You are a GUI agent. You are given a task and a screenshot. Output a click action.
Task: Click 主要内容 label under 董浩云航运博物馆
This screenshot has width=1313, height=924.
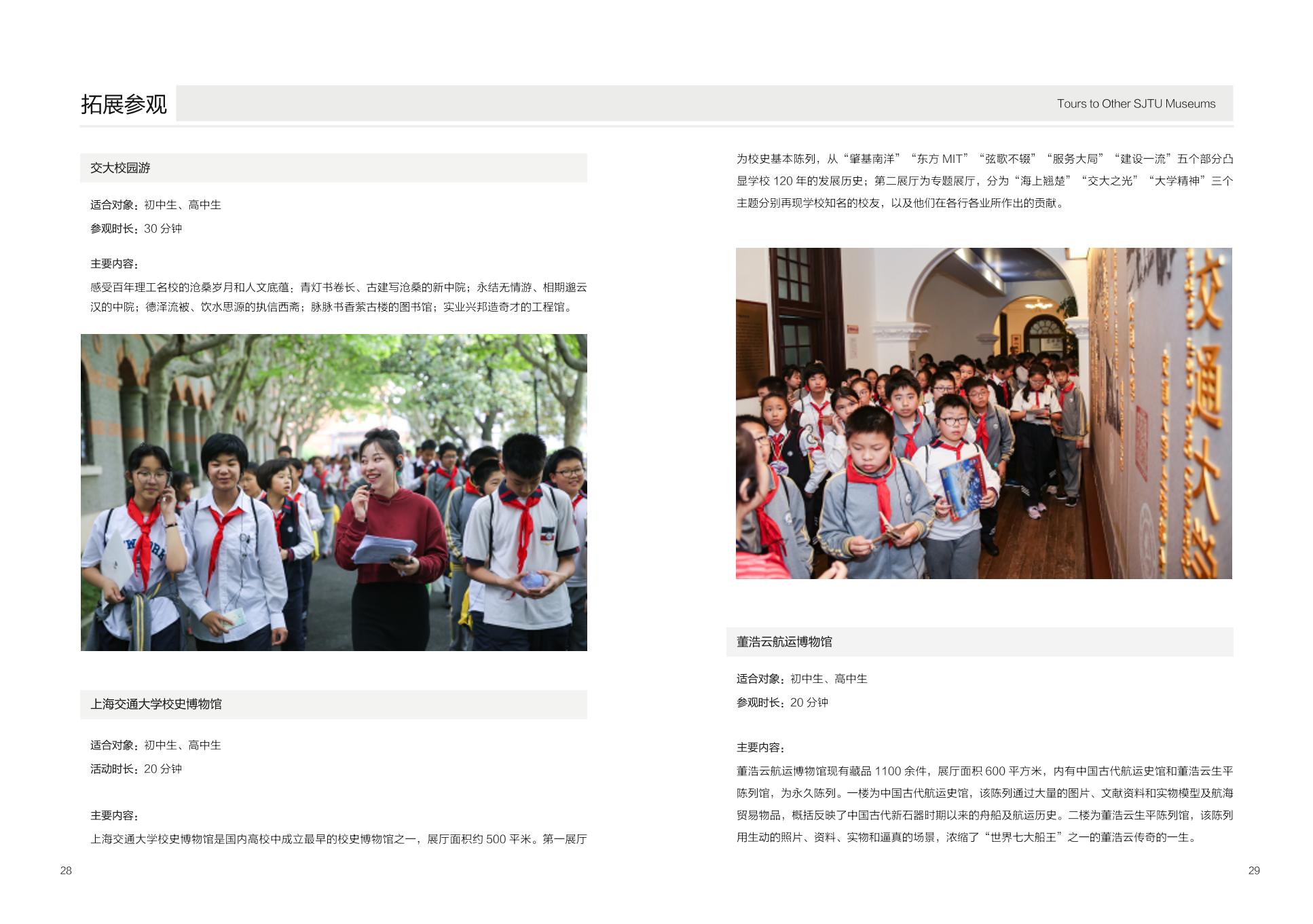pyautogui.click(x=760, y=747)
